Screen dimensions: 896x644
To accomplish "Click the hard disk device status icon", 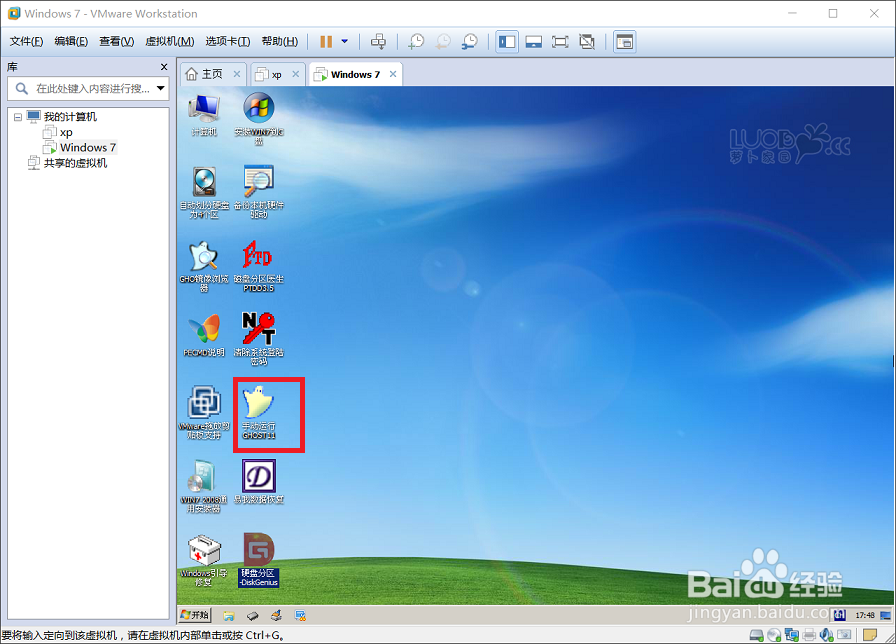I will tap(757, 635).
